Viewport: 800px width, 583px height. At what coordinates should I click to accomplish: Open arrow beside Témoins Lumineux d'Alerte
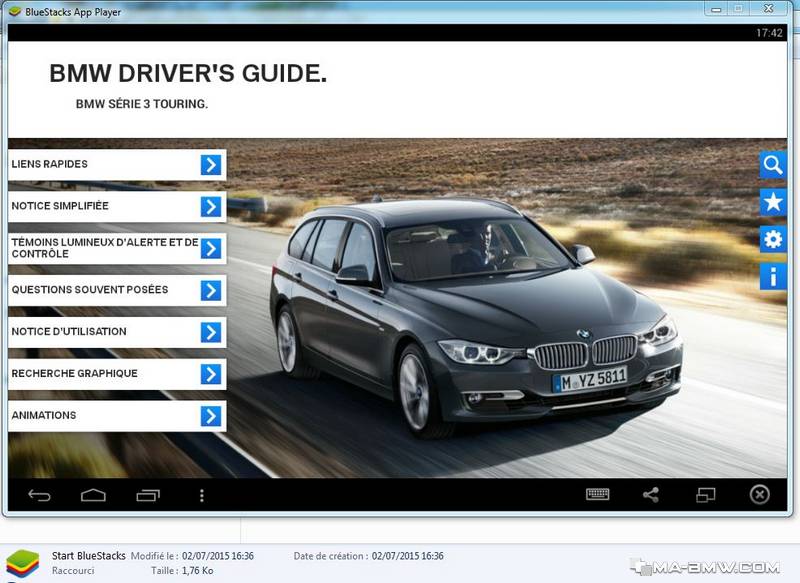pos(211,248)
